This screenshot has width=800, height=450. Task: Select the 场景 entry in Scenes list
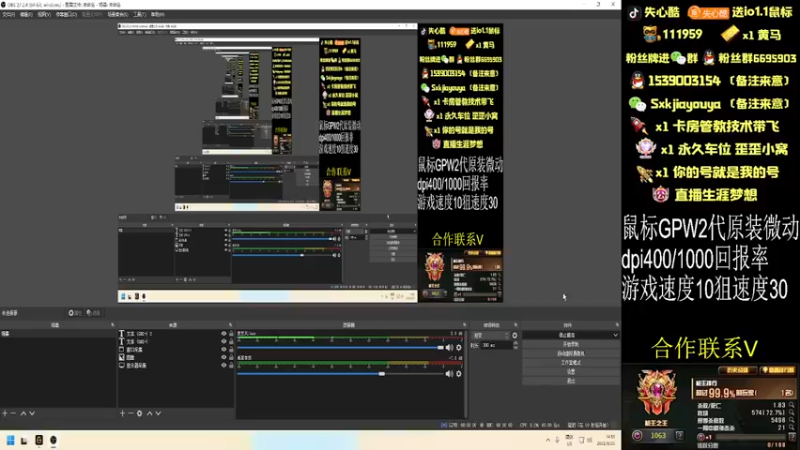[x=58, y=334]
